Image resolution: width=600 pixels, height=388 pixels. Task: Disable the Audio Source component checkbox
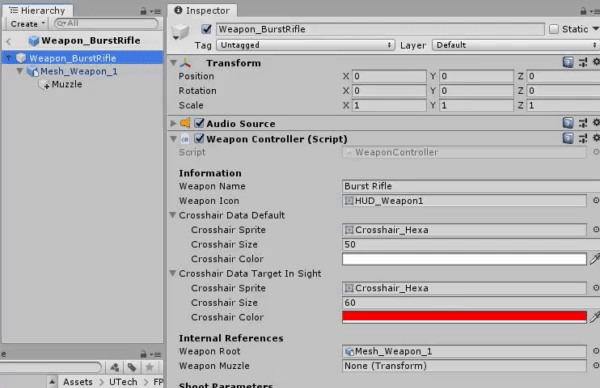pyautogui.click(x=199, y=123)
